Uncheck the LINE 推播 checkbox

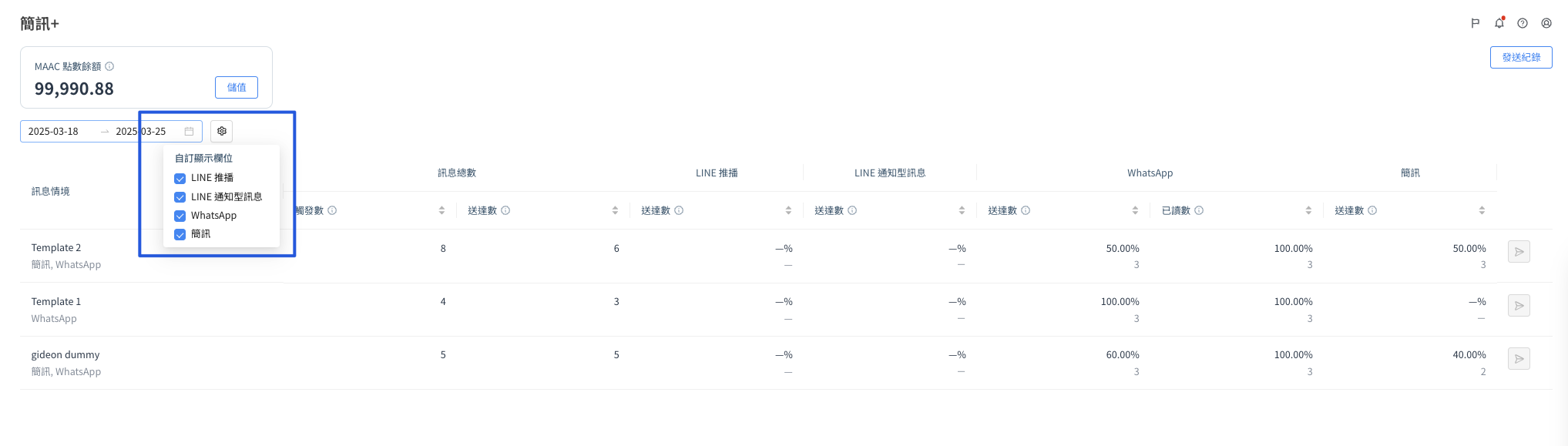point(180,179)
